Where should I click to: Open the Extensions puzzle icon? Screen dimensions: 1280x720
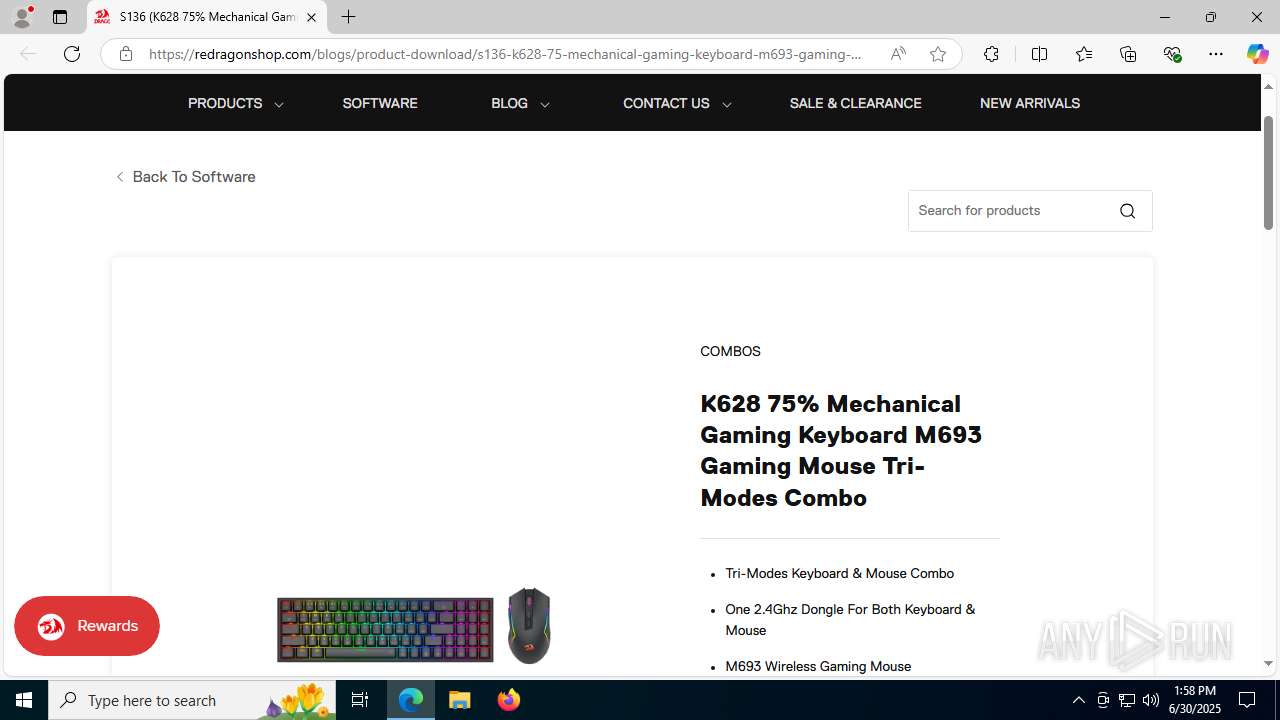[x=991, y=54]
